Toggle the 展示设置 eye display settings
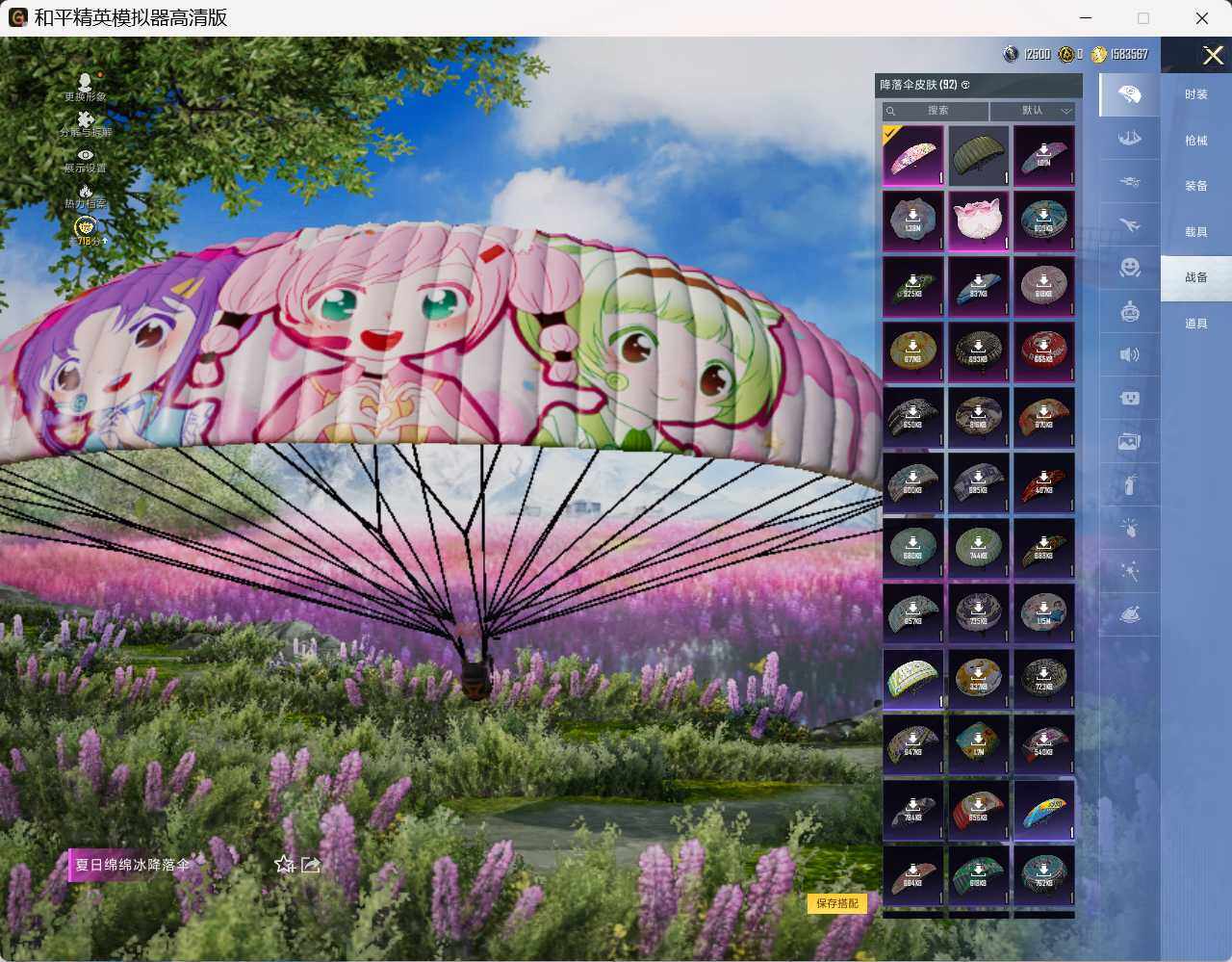This screenshot has width=1232, height=962. pyautogui.click(x=86, y=154)
